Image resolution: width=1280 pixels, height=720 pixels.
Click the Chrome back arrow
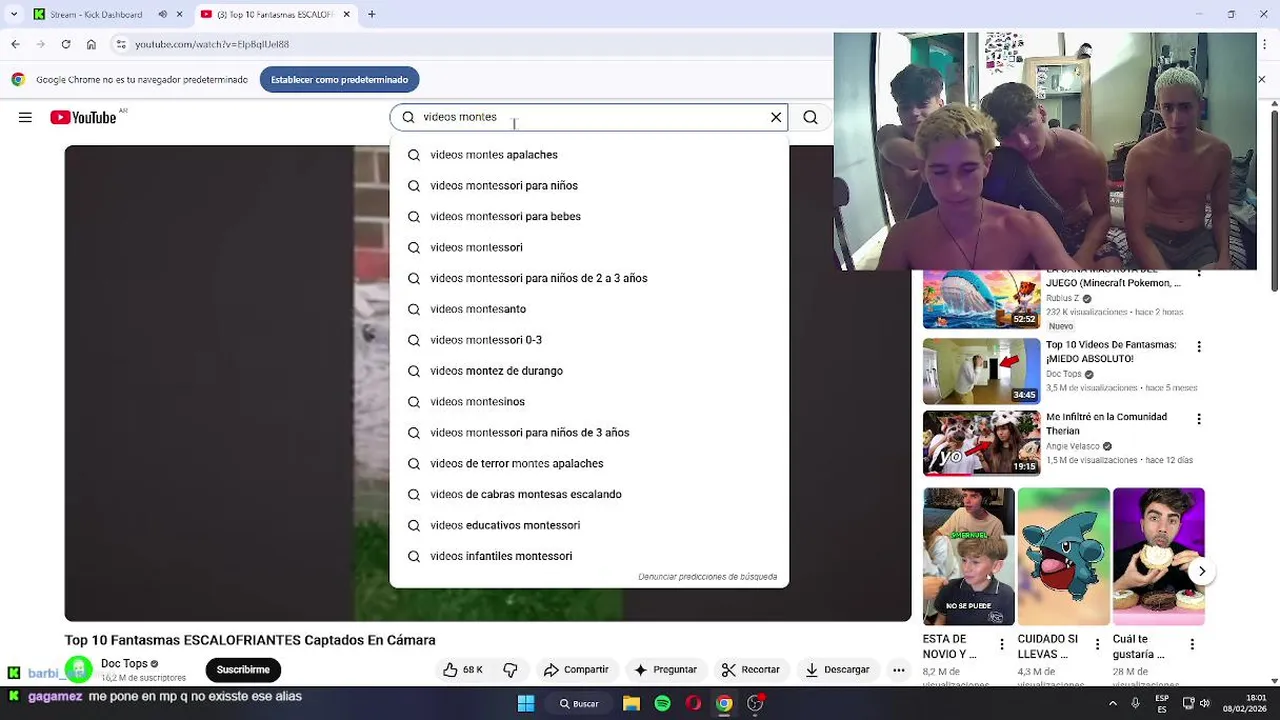pos(15,44)
